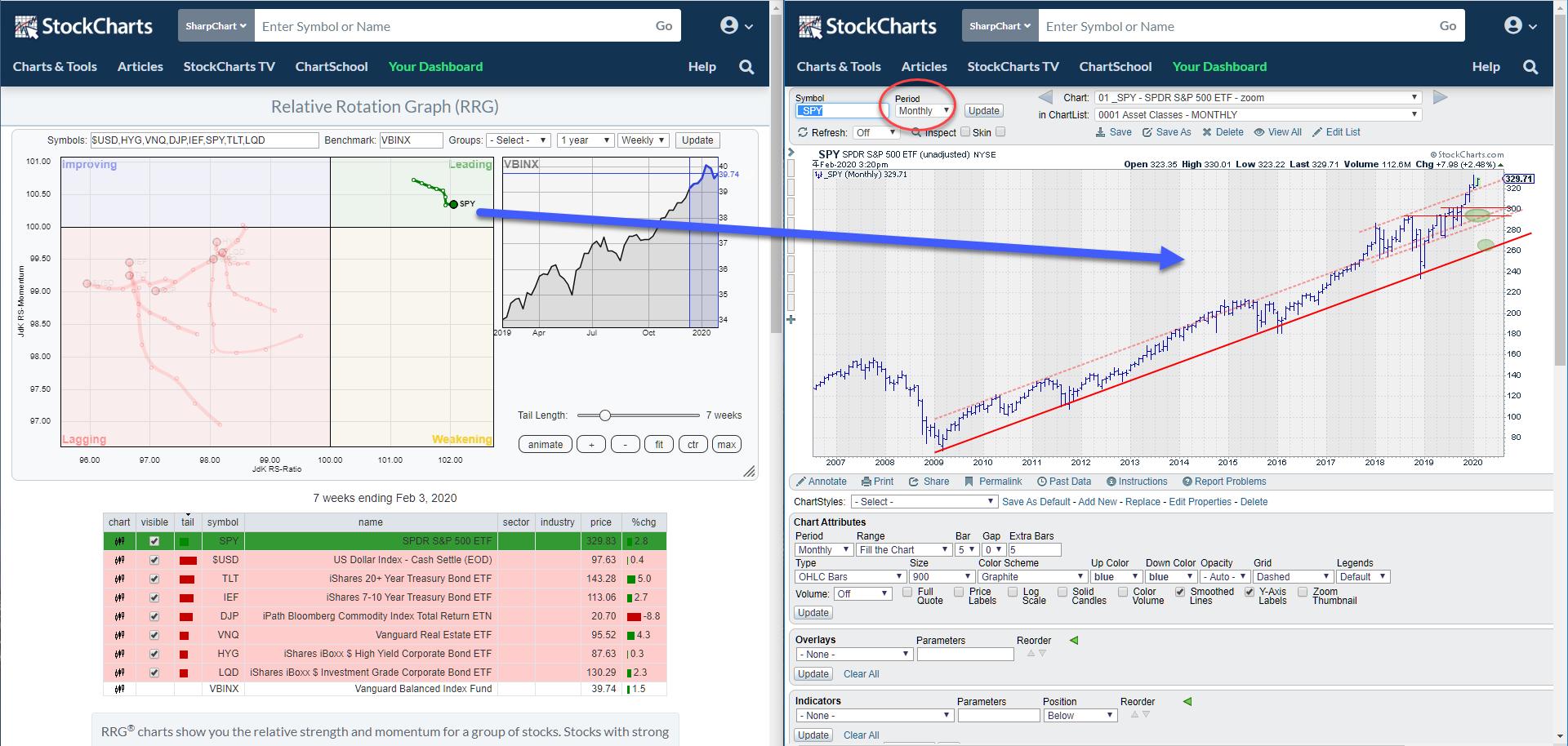
Task: Go to the previous chart with the left arrow
Action: tap(1045, 97)
